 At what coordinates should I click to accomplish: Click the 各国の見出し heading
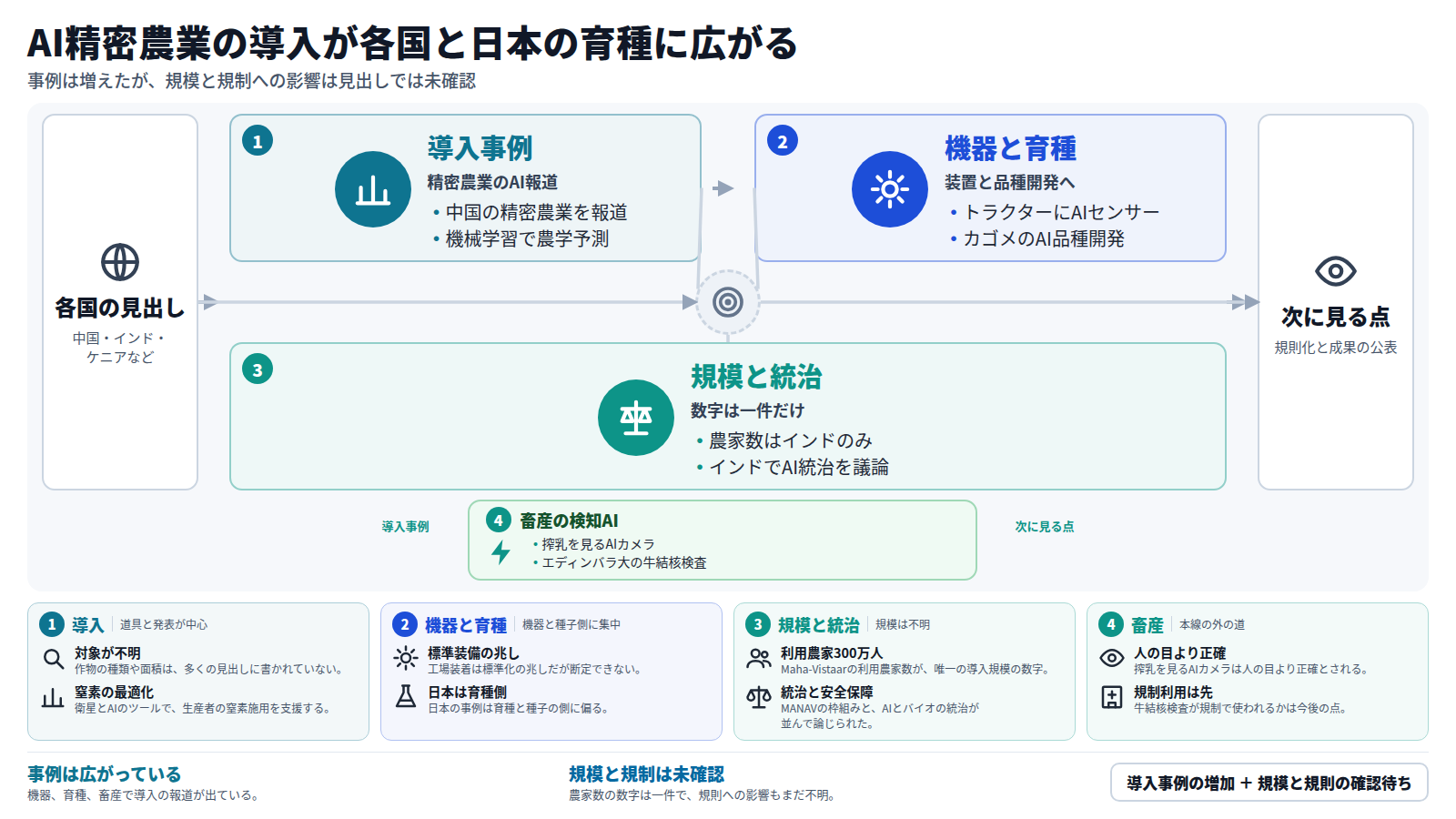point(120,308)
